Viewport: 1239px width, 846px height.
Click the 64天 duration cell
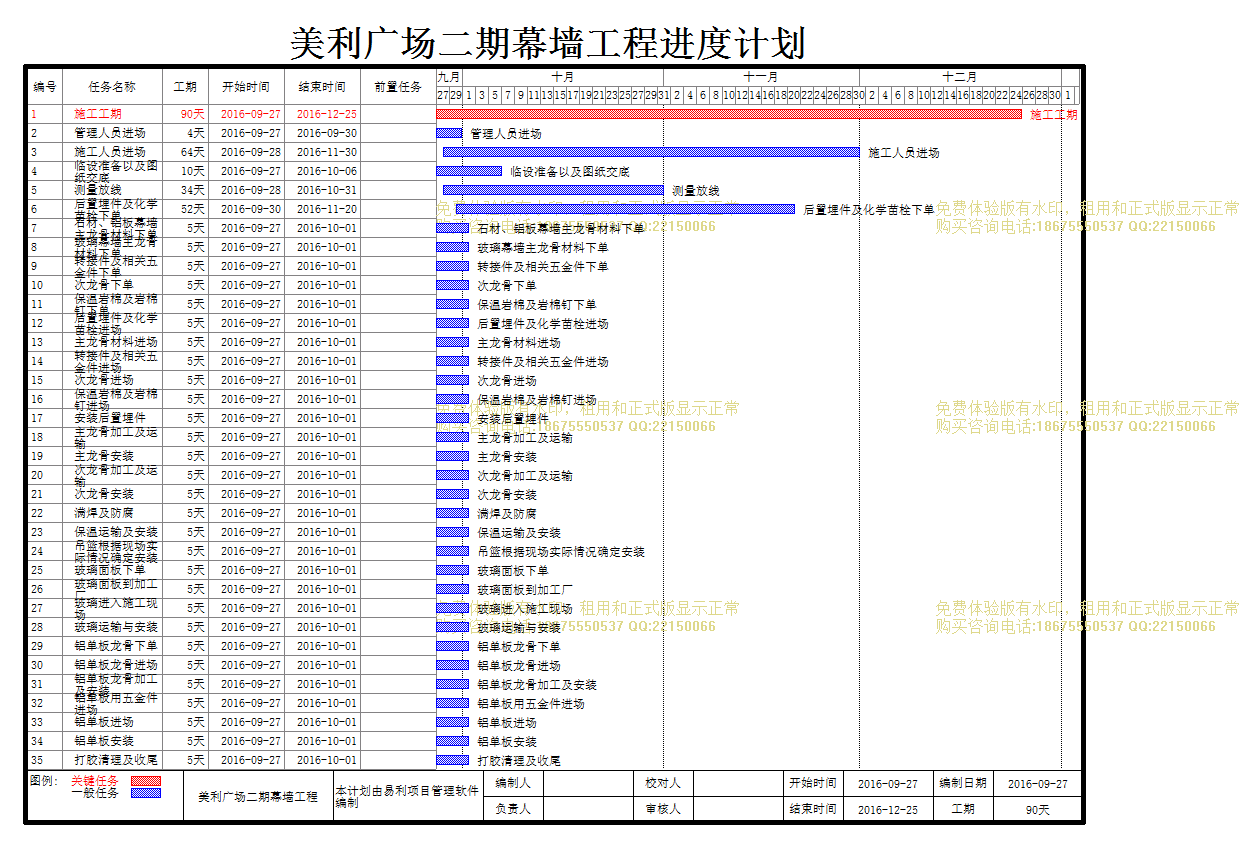[185, 152]
